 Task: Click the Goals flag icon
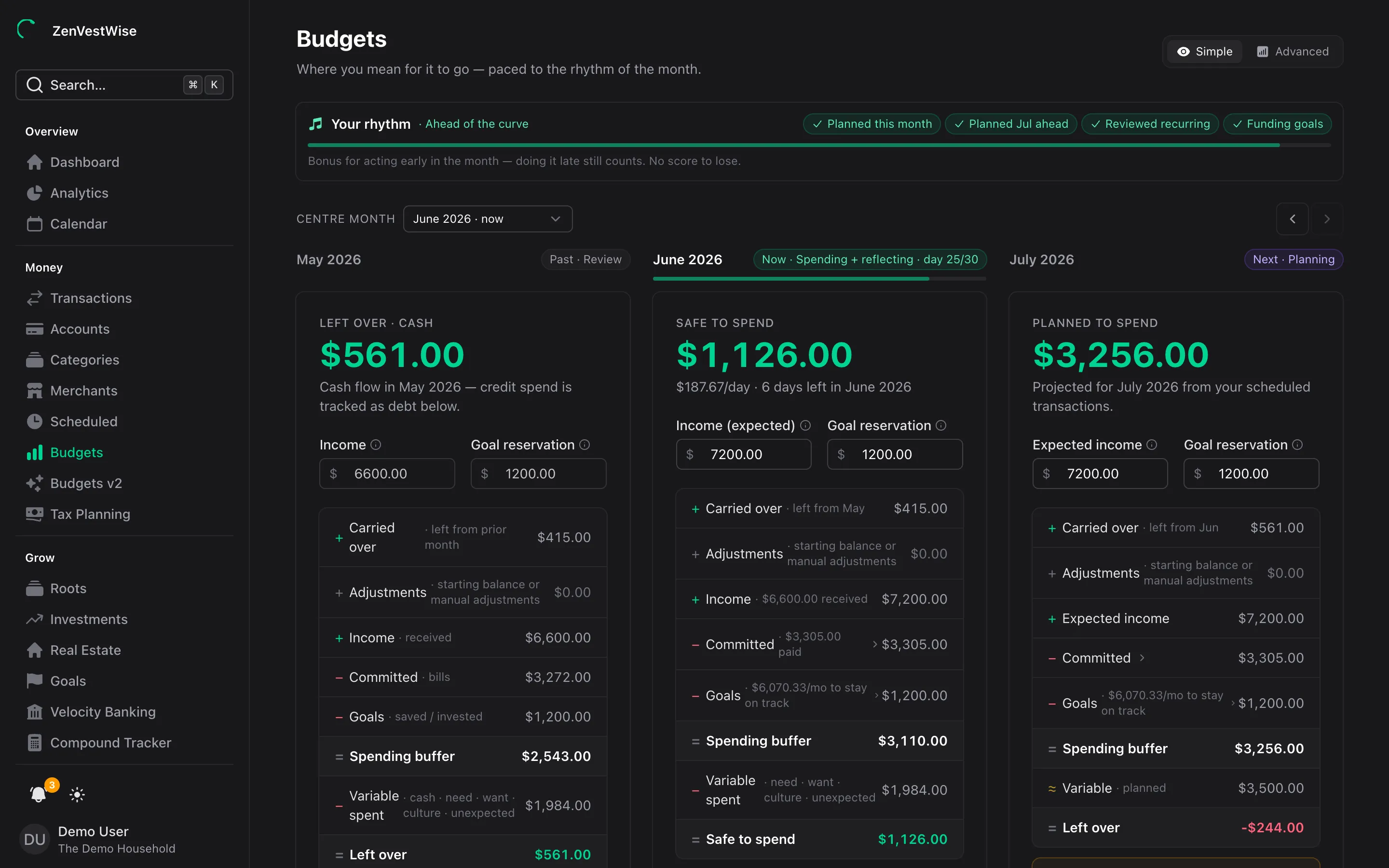click(x=34, y=681)
